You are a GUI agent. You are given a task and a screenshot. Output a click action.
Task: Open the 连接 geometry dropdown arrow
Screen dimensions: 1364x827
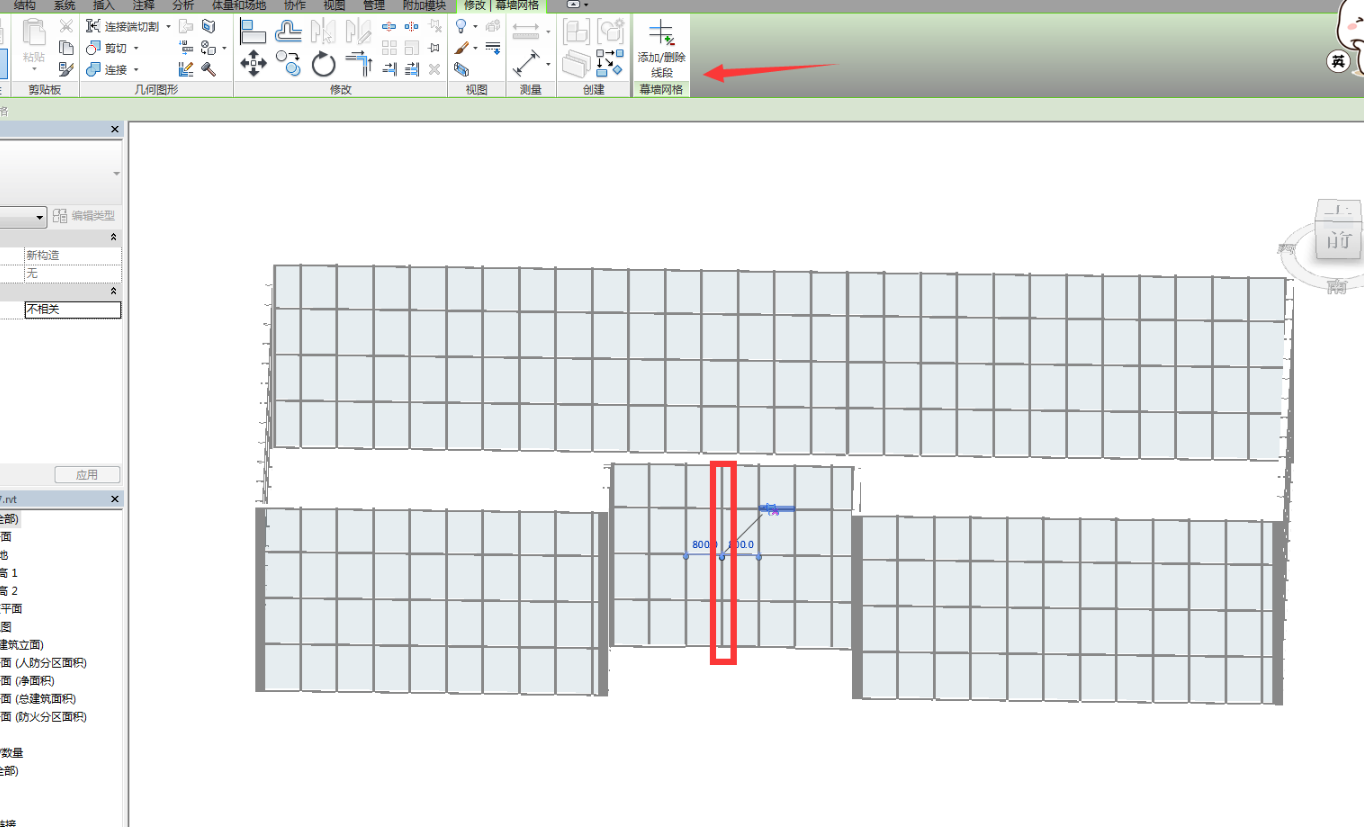[136, 70]
